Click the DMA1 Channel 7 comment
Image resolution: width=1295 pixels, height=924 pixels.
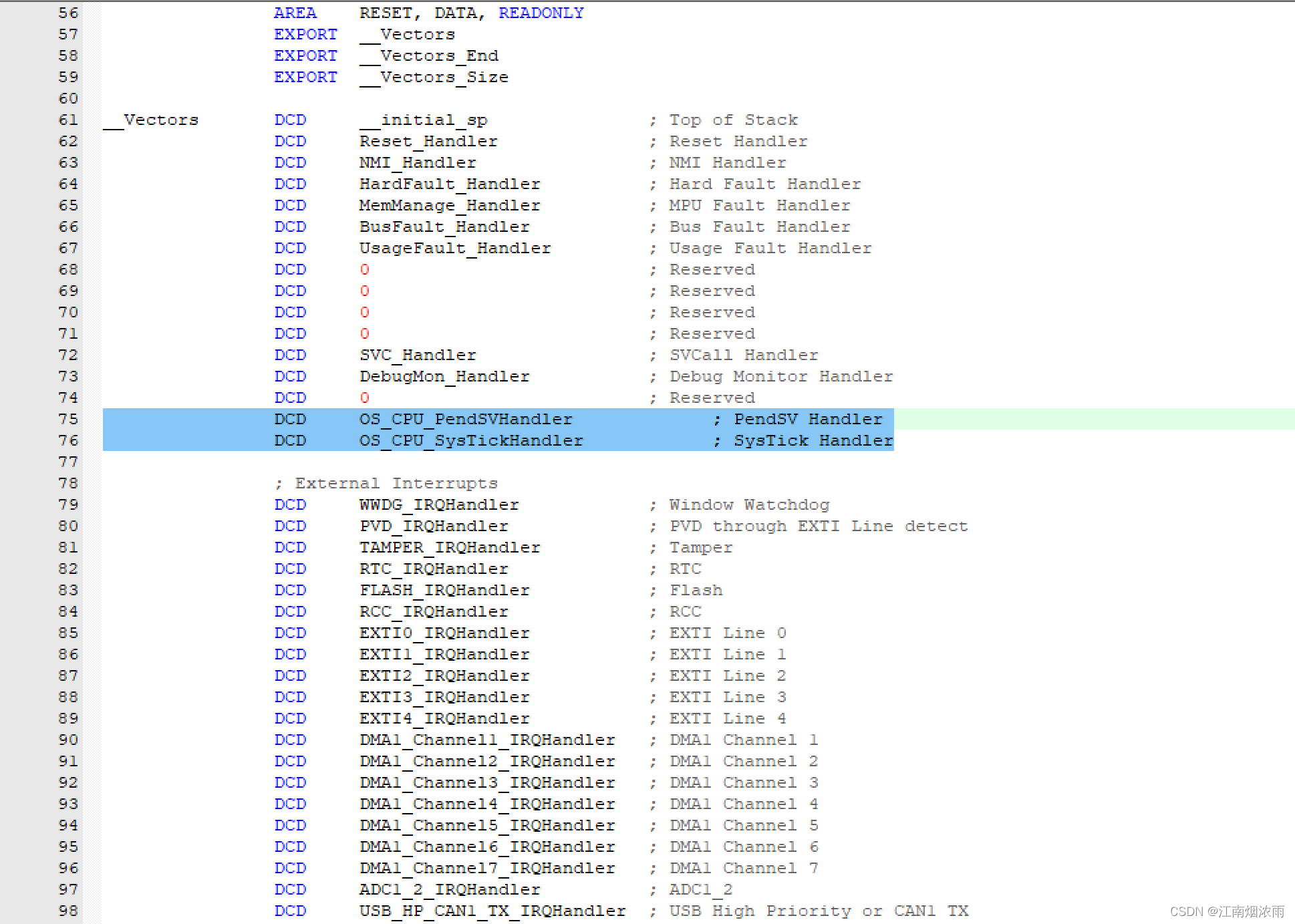pyautogui.click(x=734, y=868)
